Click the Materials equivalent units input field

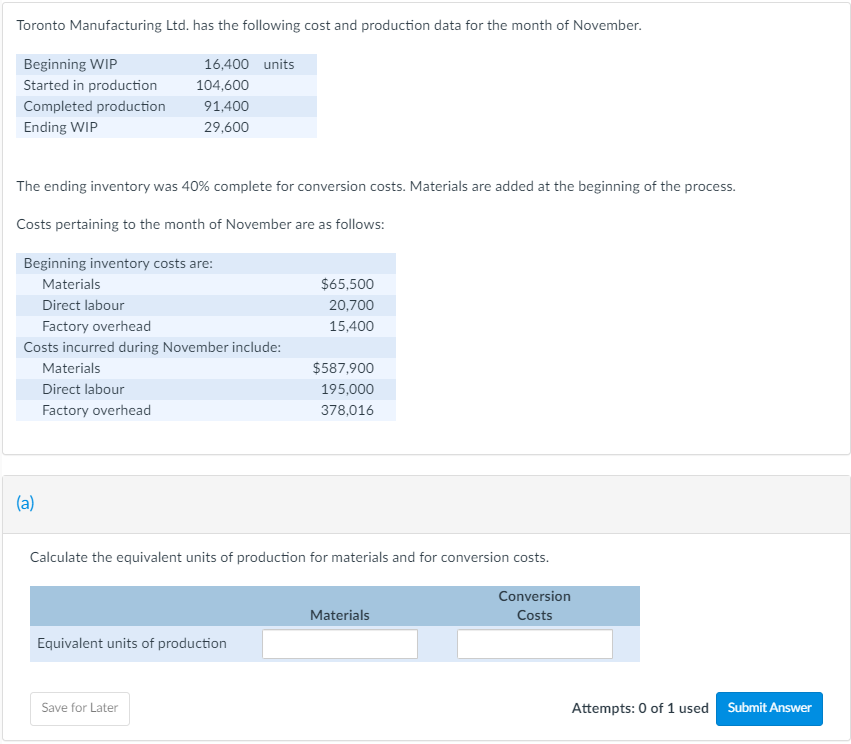tap(340, 644)
